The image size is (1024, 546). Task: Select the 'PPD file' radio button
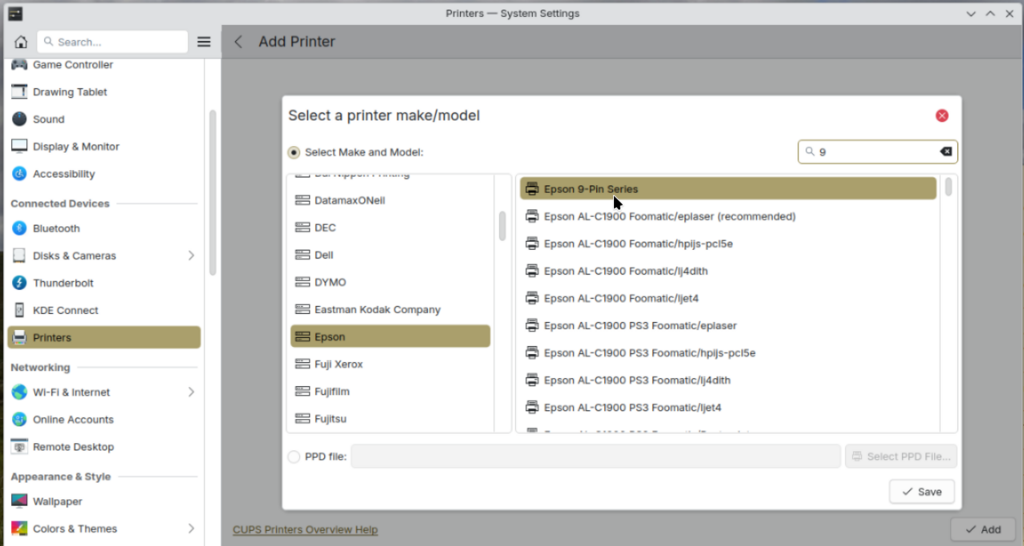coord(294,457)
